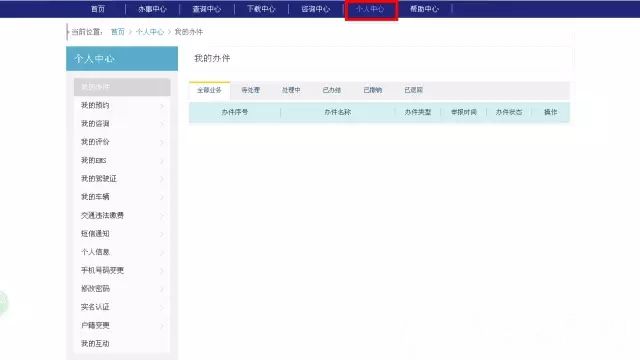Open 办事中心 navigation item
This screenshot has width=640, height=360.
[x=152, y=9]
